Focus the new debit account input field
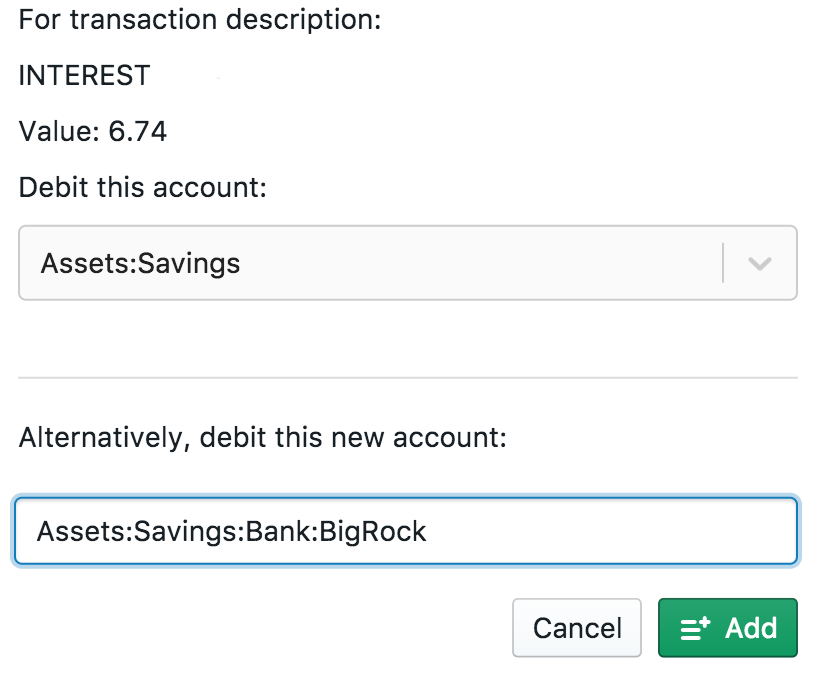 (x=600, y=531)
